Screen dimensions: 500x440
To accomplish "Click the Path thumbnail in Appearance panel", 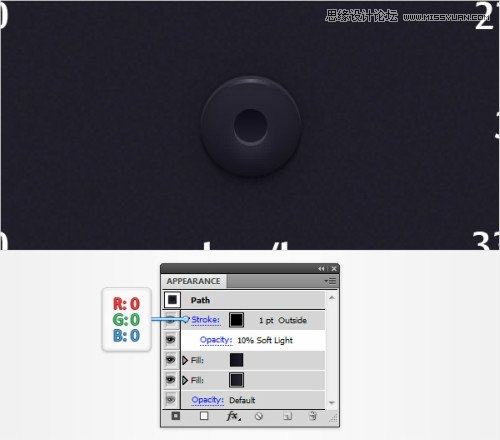I will (x=172, y=300).
